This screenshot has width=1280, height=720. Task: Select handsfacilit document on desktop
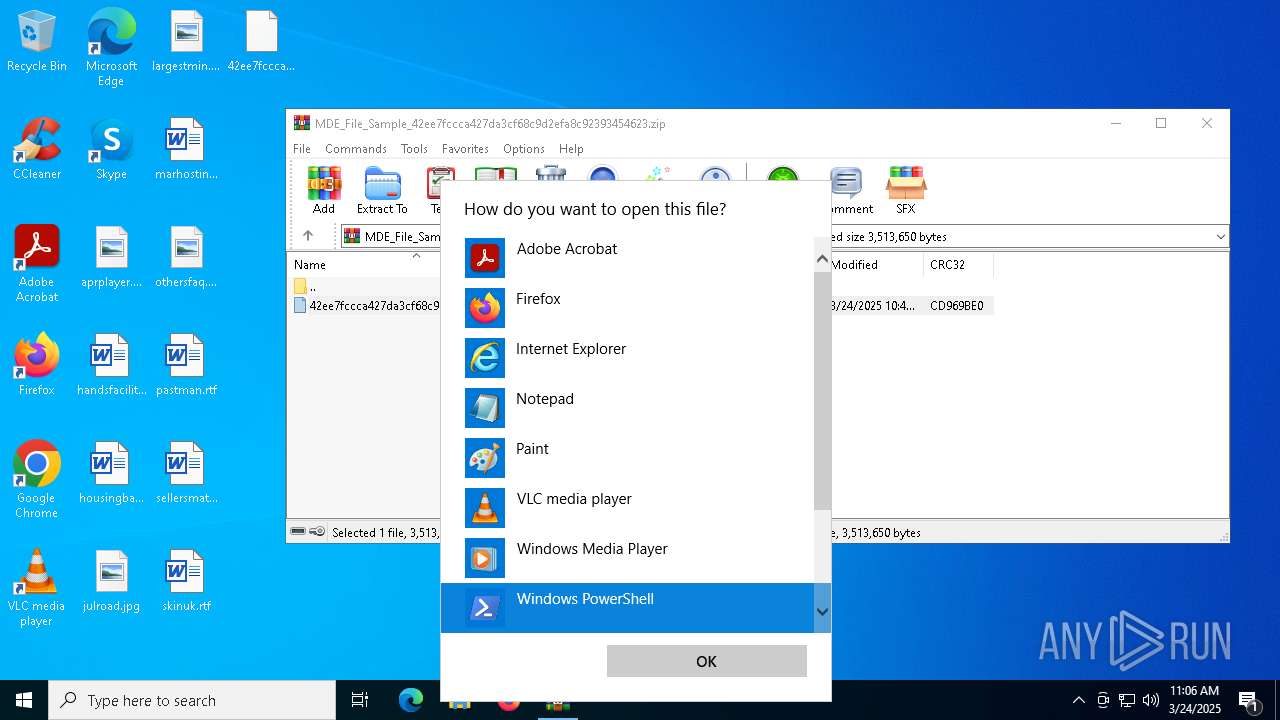click(111, 366)
